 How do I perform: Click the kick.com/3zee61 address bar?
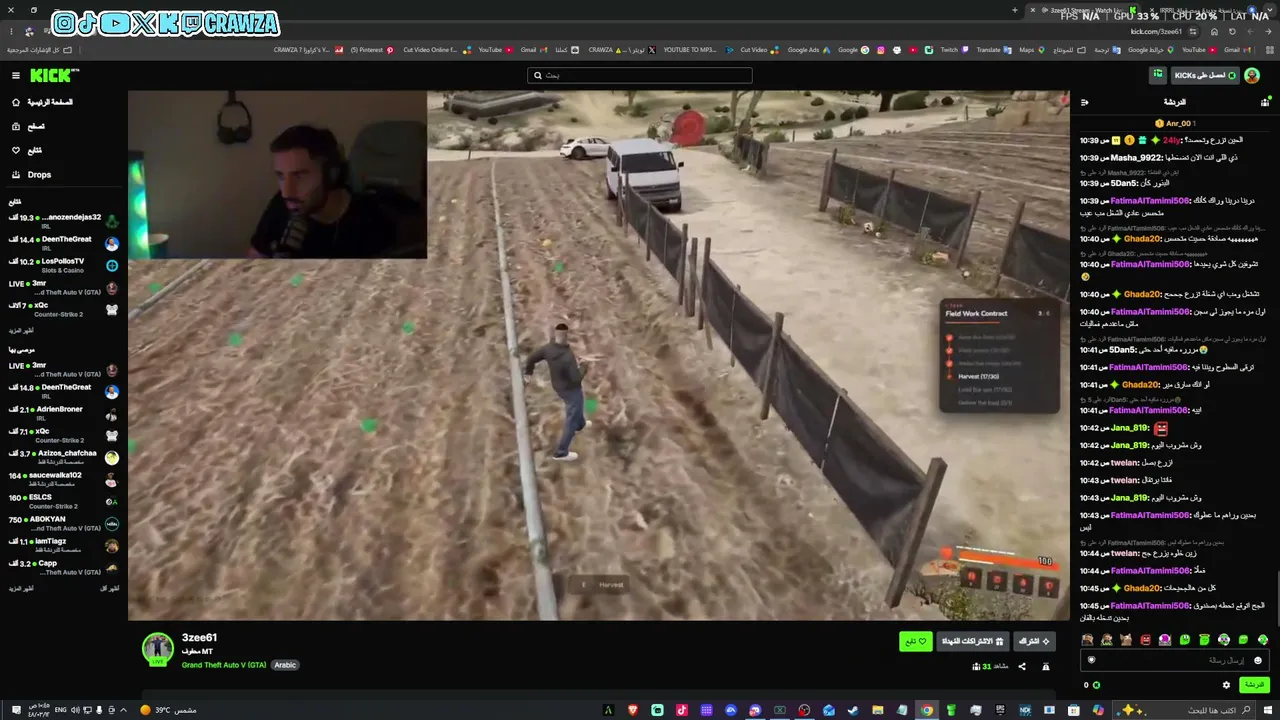[x=1155, y=31]
